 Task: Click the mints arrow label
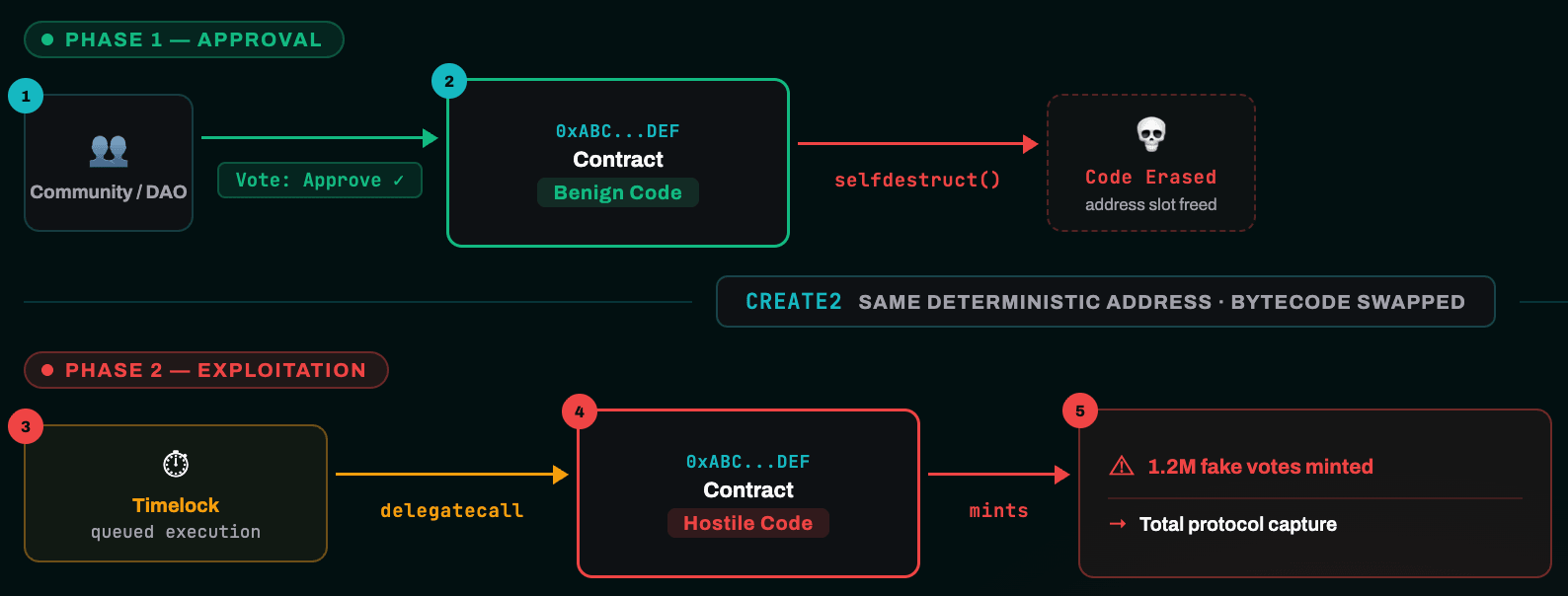pyautogui.click(x=998, y=510)
